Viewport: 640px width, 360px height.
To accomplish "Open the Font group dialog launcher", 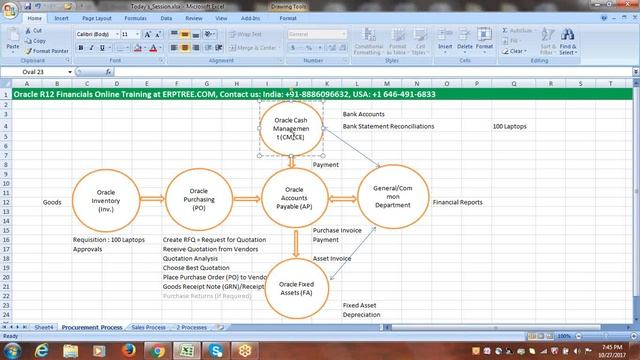I will pyautogui.click(x=161, y=60).
